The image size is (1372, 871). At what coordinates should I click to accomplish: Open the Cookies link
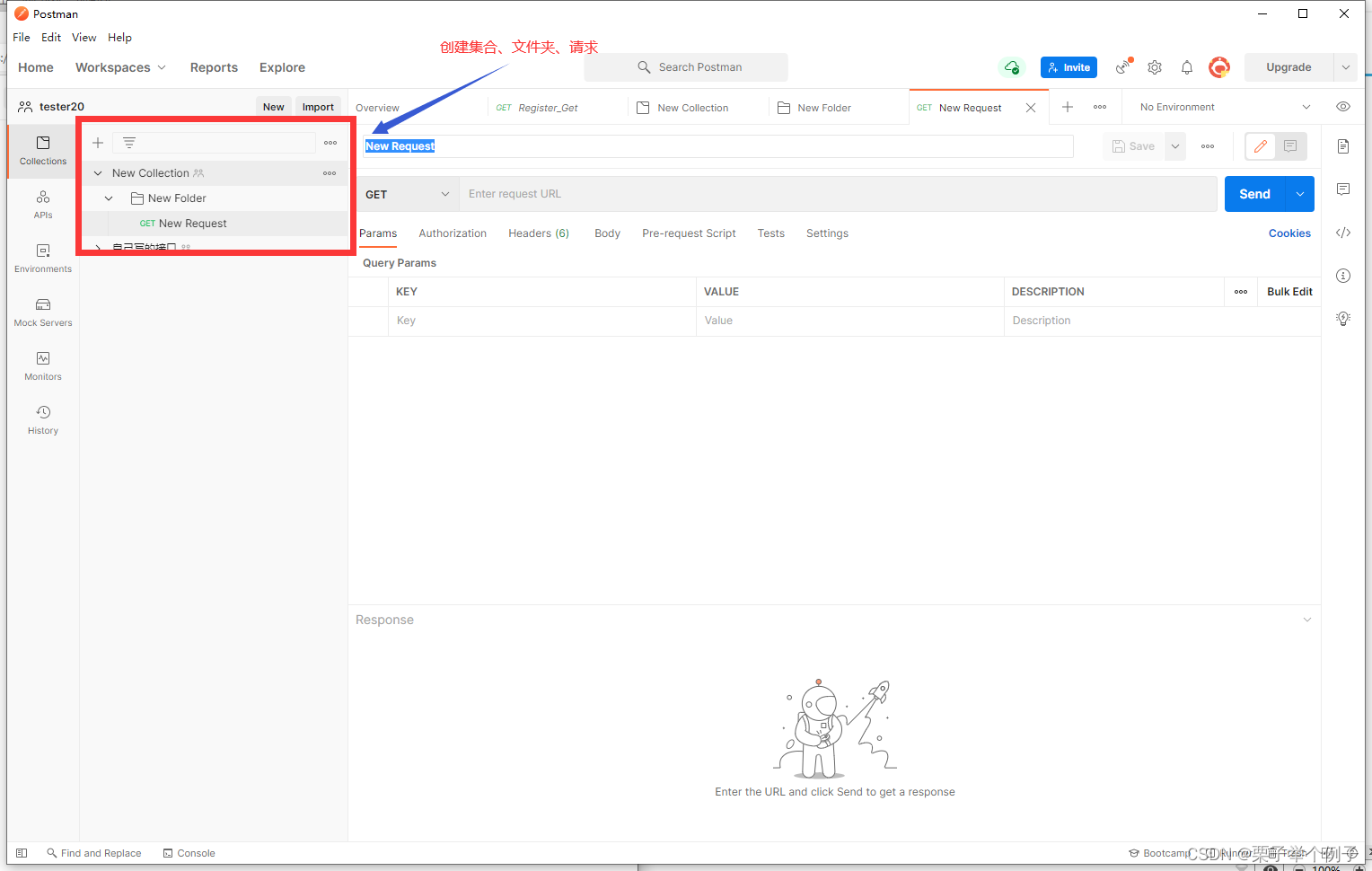pos(1289,233)
